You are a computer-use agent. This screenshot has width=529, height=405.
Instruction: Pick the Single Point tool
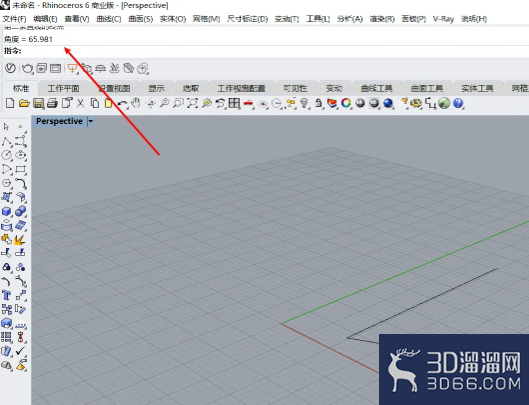(21, 127)
